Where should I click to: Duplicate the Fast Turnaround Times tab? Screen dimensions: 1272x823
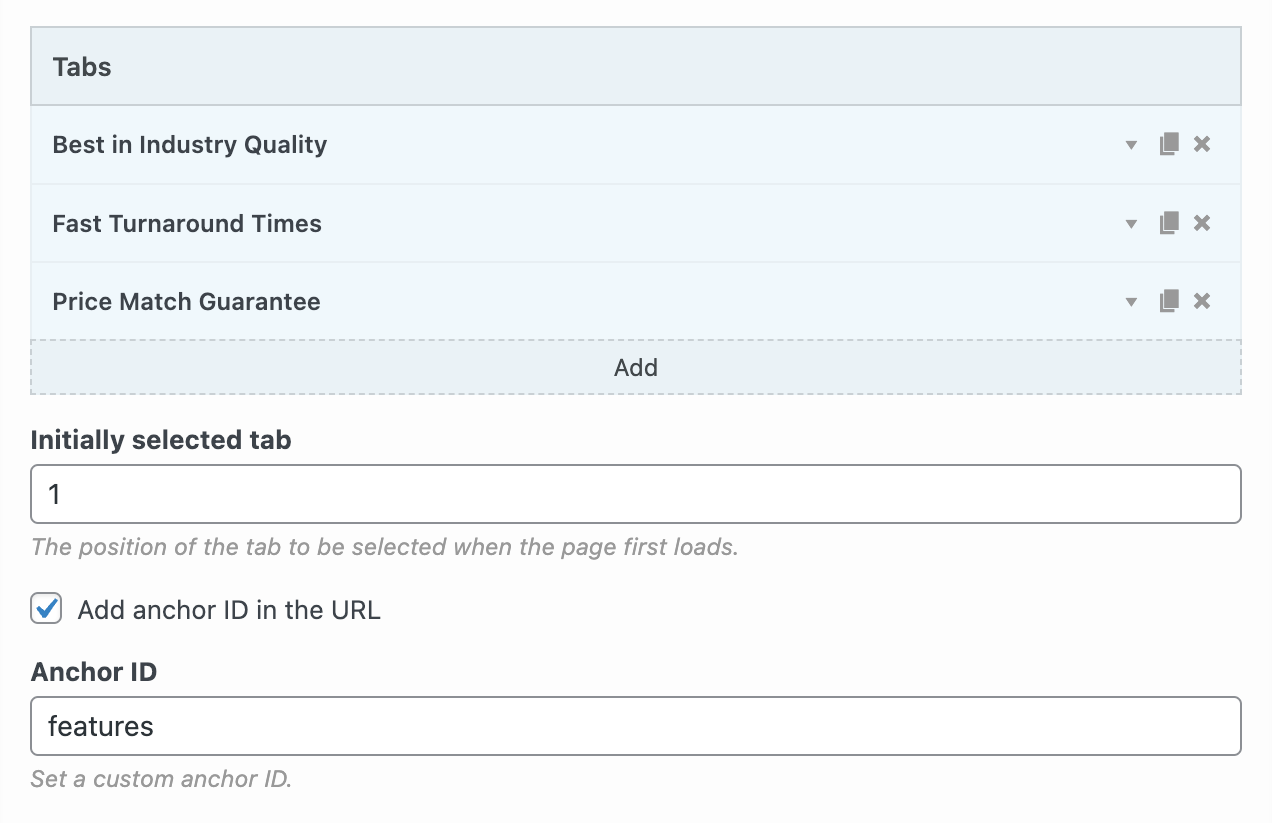pyautogui.click(x=1168, y=223)
